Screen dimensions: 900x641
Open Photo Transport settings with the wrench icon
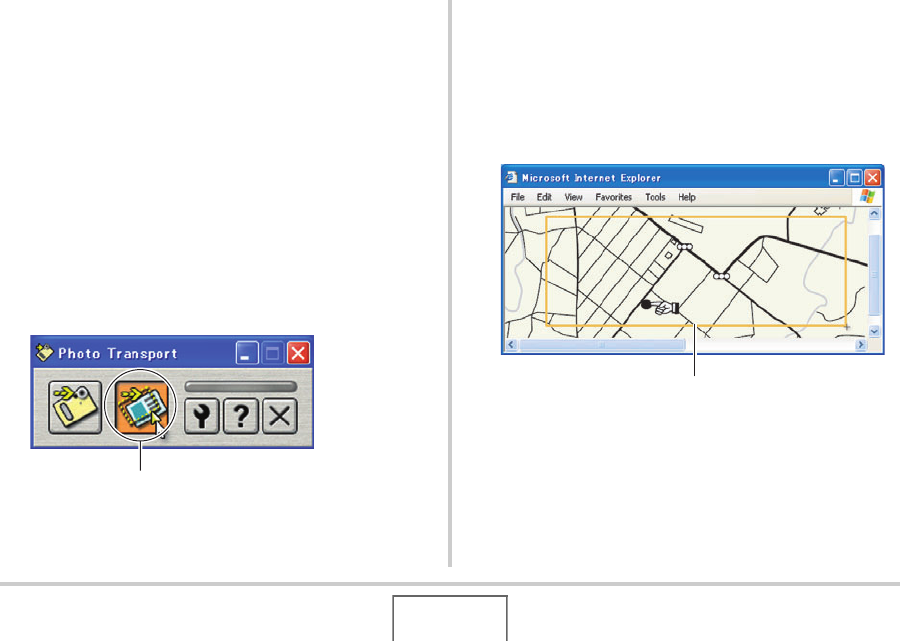[x=201, y=415]
